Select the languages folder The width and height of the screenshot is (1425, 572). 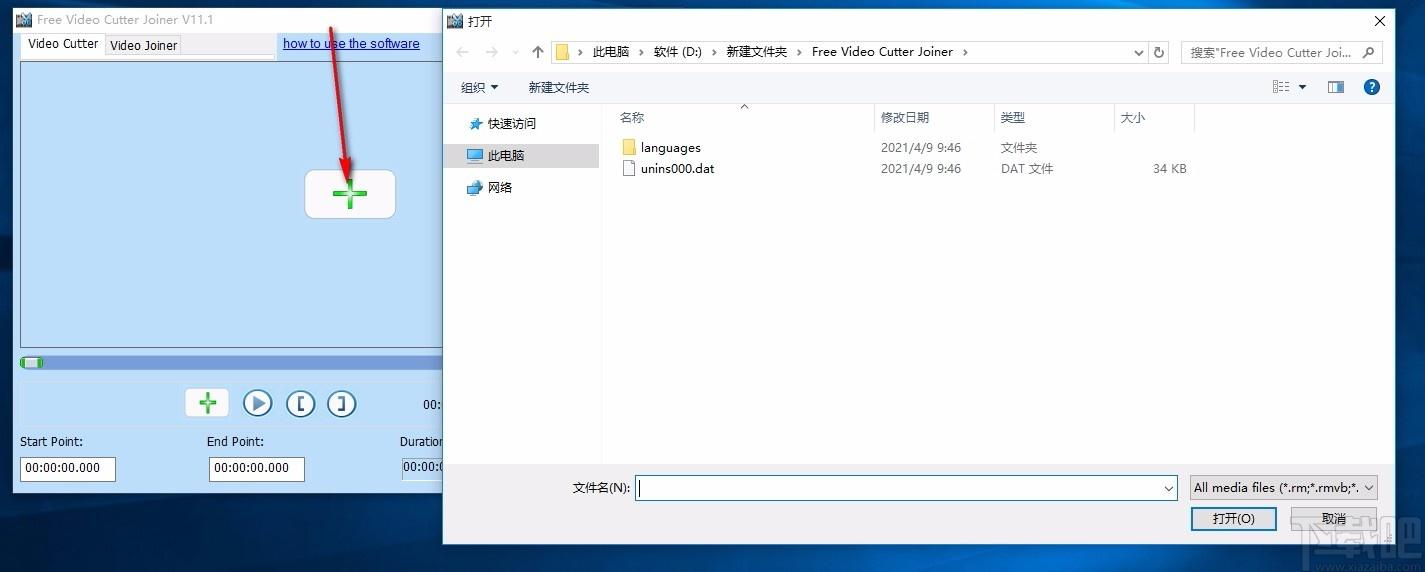point(671,148)
